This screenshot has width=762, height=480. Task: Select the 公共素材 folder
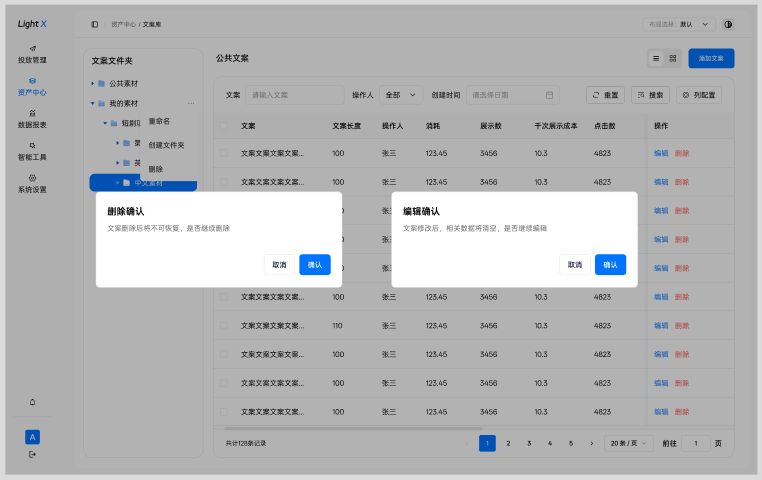123,84
